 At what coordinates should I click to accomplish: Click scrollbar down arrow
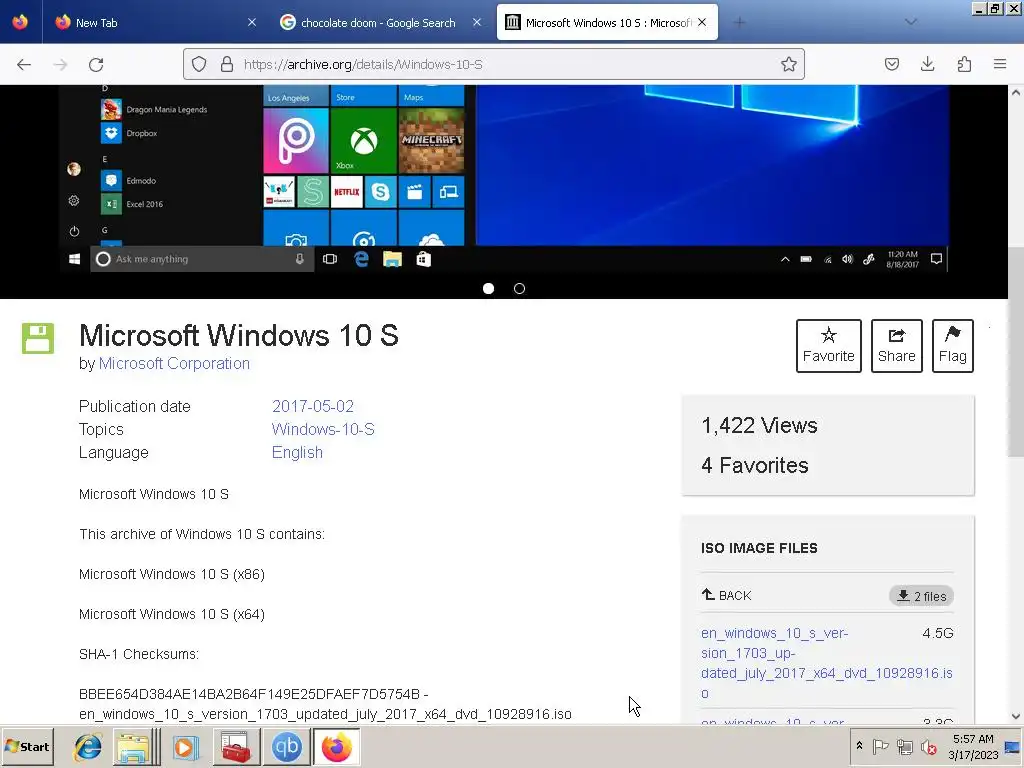[1016, 716]
